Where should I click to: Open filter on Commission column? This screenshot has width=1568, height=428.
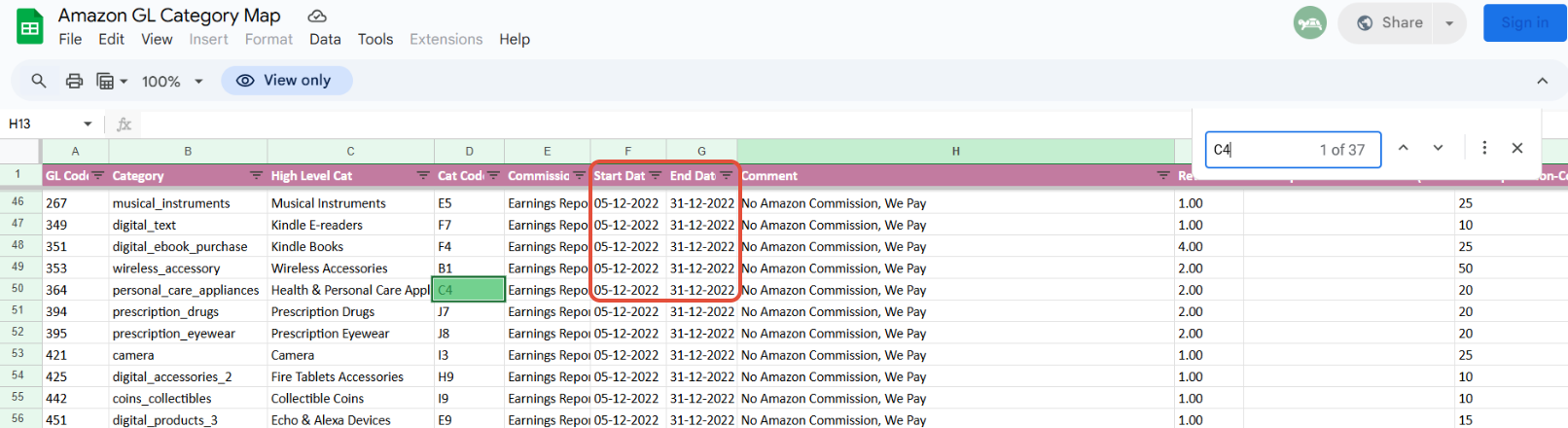580,175
